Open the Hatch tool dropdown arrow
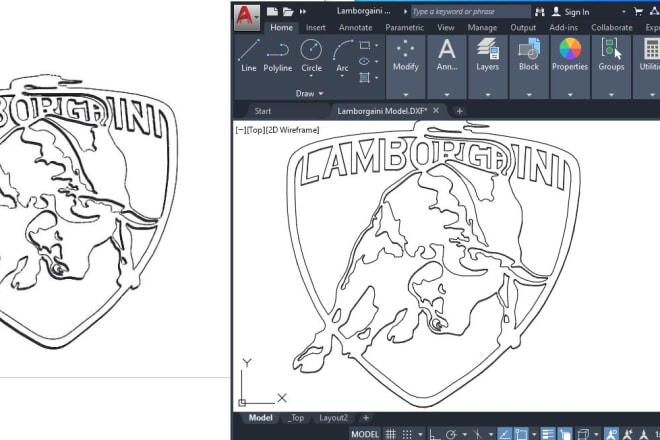This screenshot has height=440, width=660. pyautogui.click(x=376, y=78)
